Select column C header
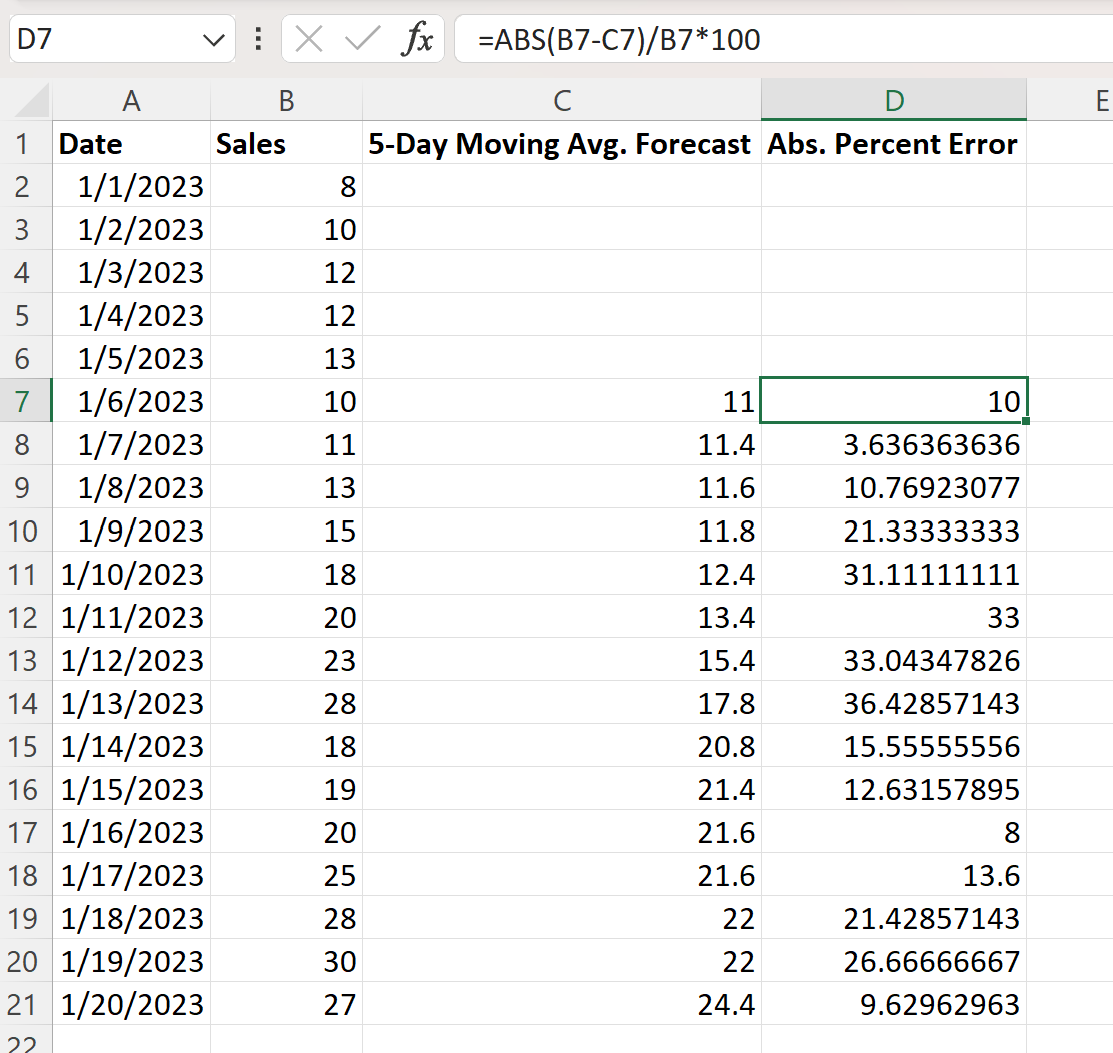The image size is (1113, 1053). click(561, 101)
